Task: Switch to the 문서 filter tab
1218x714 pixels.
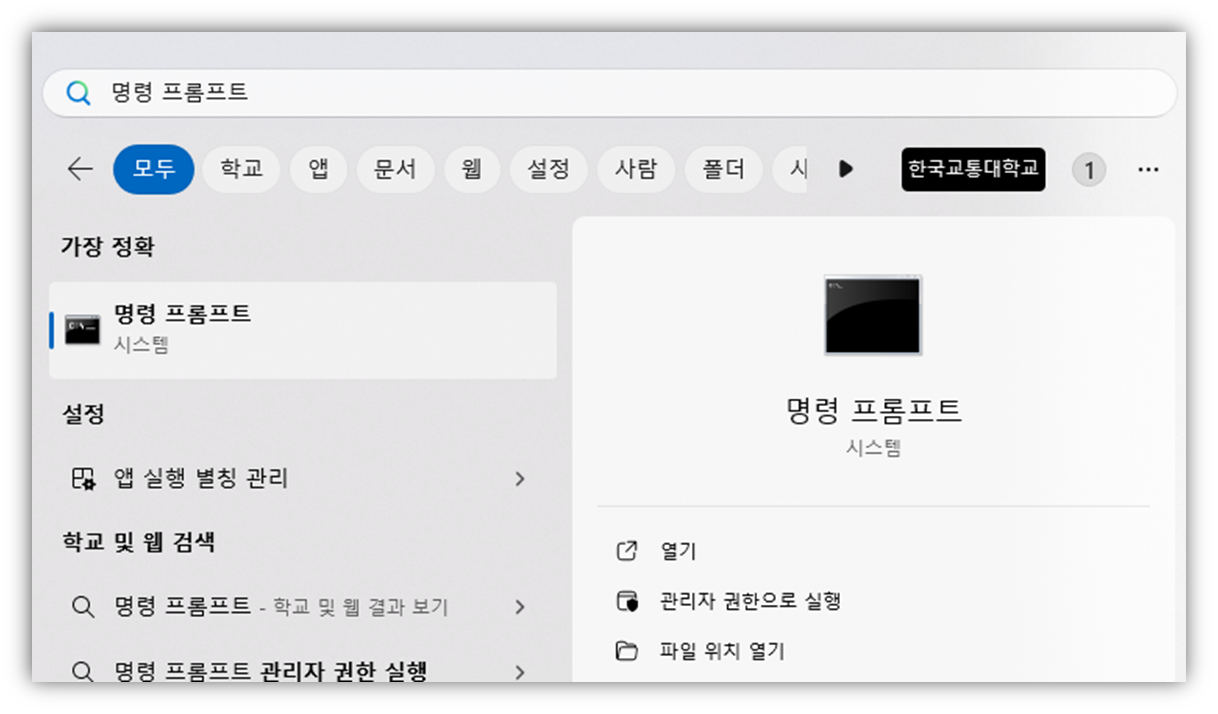Action: click(x=395, y=169)
